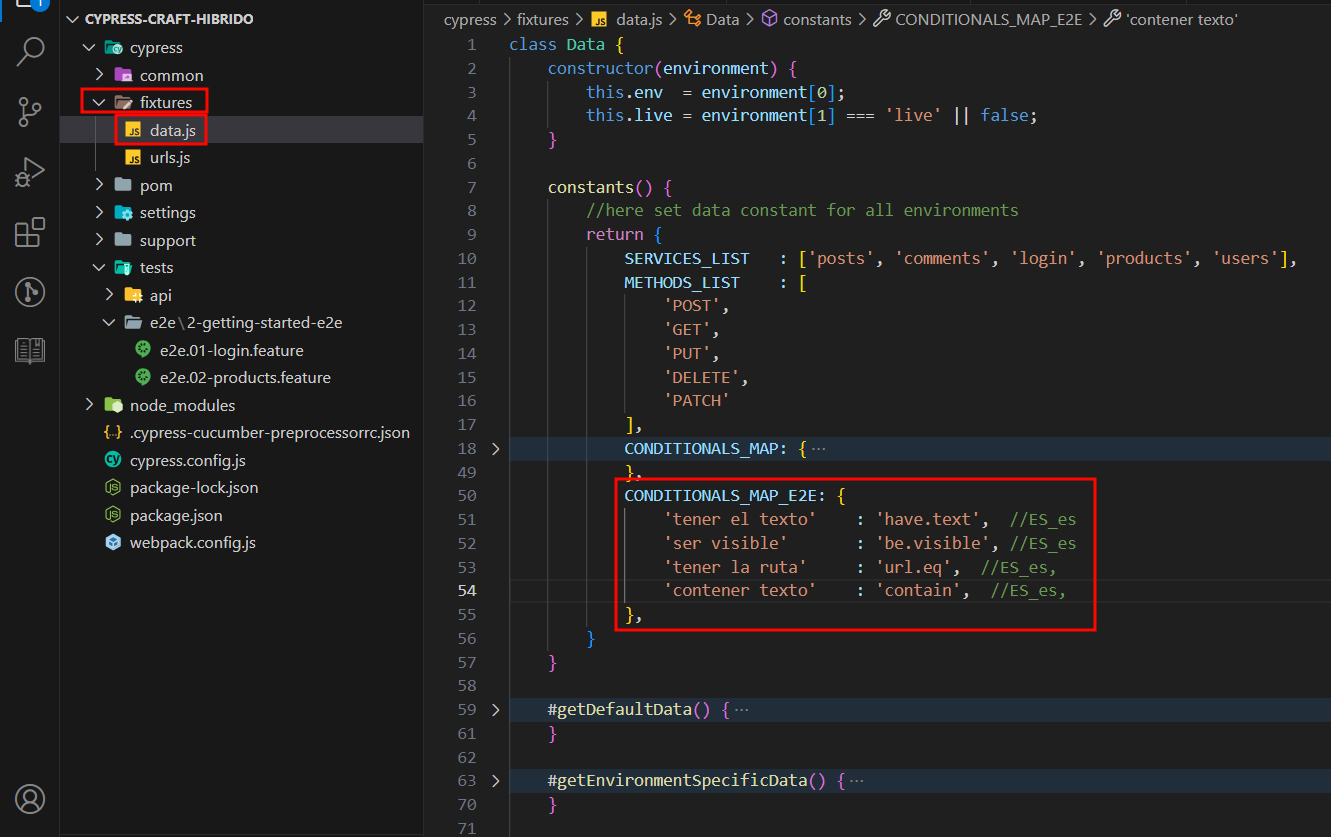This screenshot has width=1331, height=837.
Task: Click the webpack.config.js file icon
Action: point(113,543)
